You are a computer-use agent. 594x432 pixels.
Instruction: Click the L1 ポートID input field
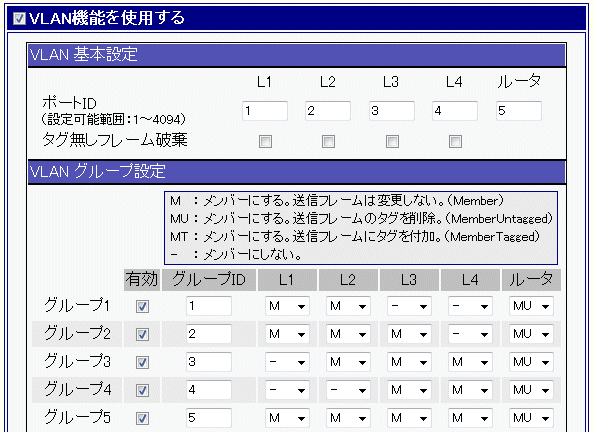[x=265, y=111]
